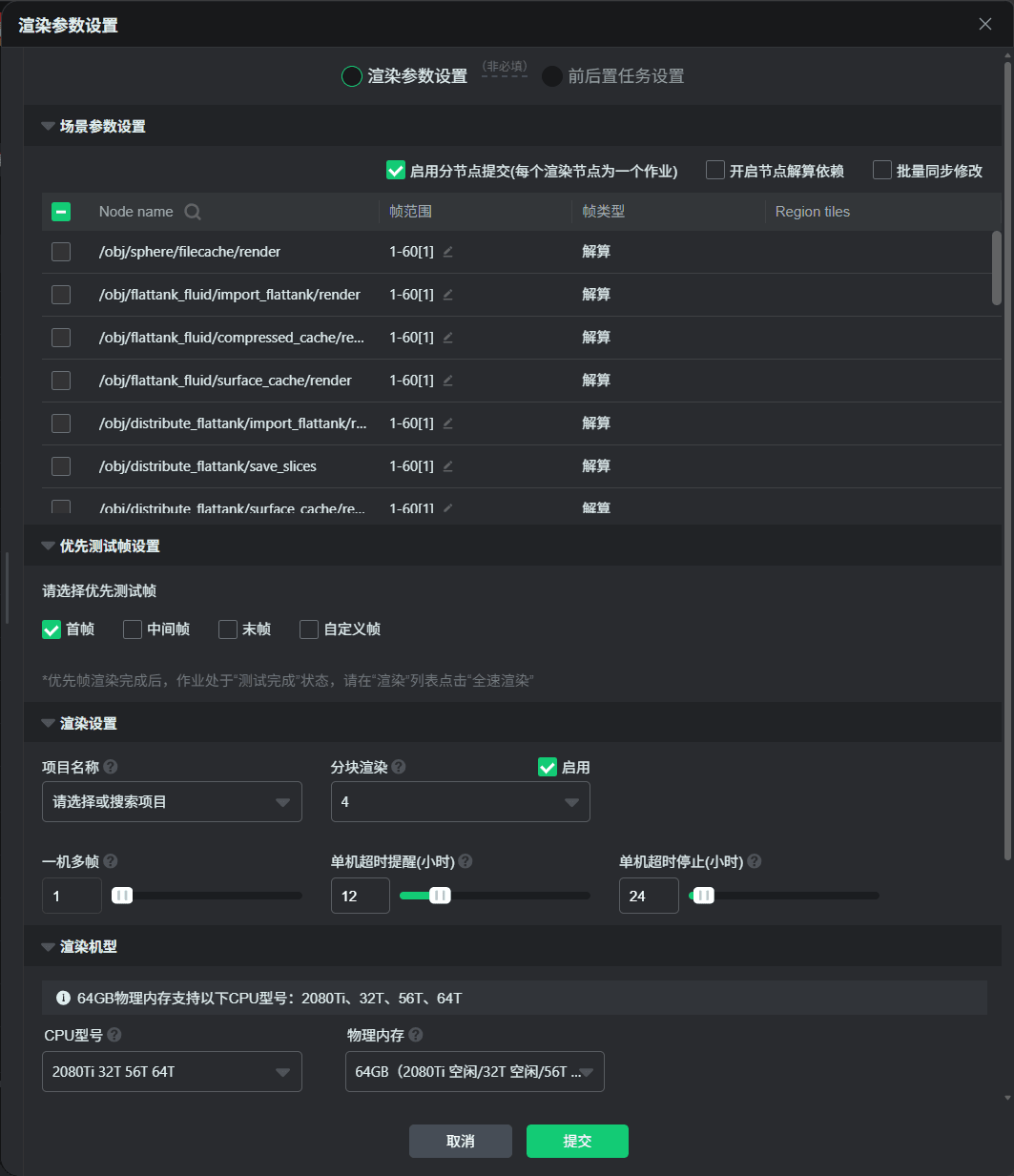Collapse the 渲染设置 section
The height and width of the screenshot is (1176, 1014).
tap(48, 723)
